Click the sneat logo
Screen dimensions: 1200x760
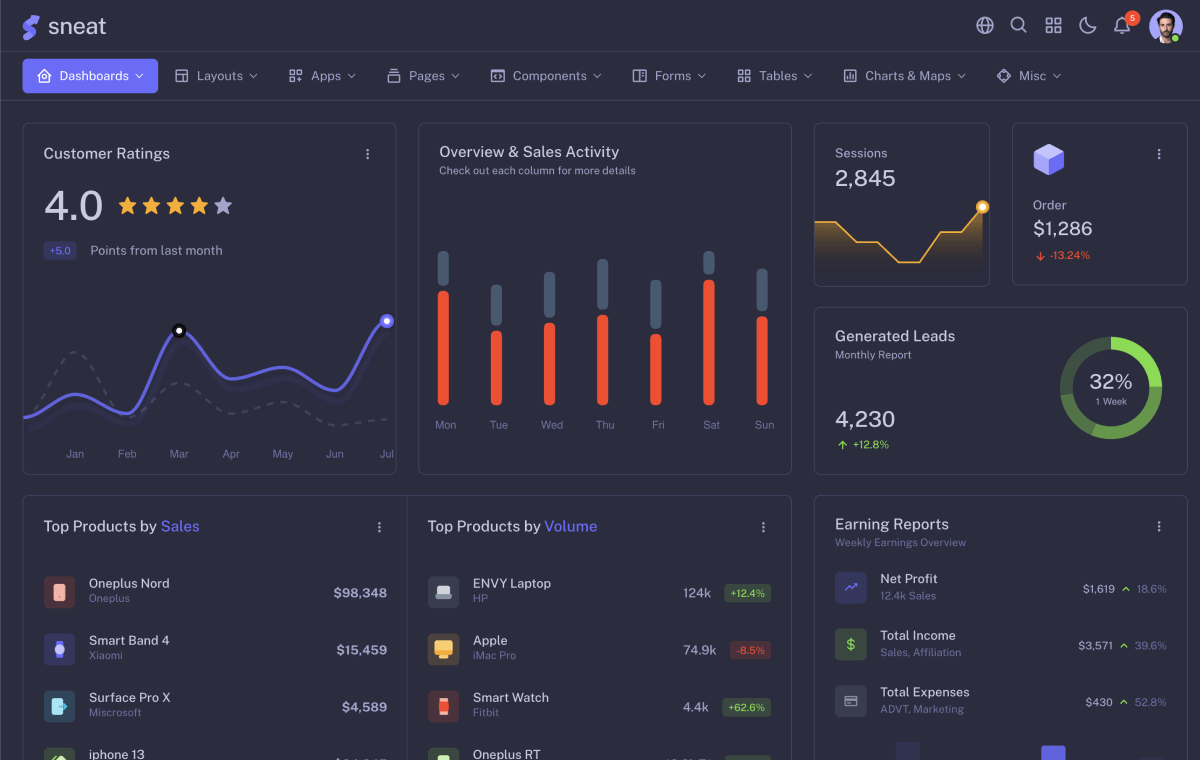(64, 26)
